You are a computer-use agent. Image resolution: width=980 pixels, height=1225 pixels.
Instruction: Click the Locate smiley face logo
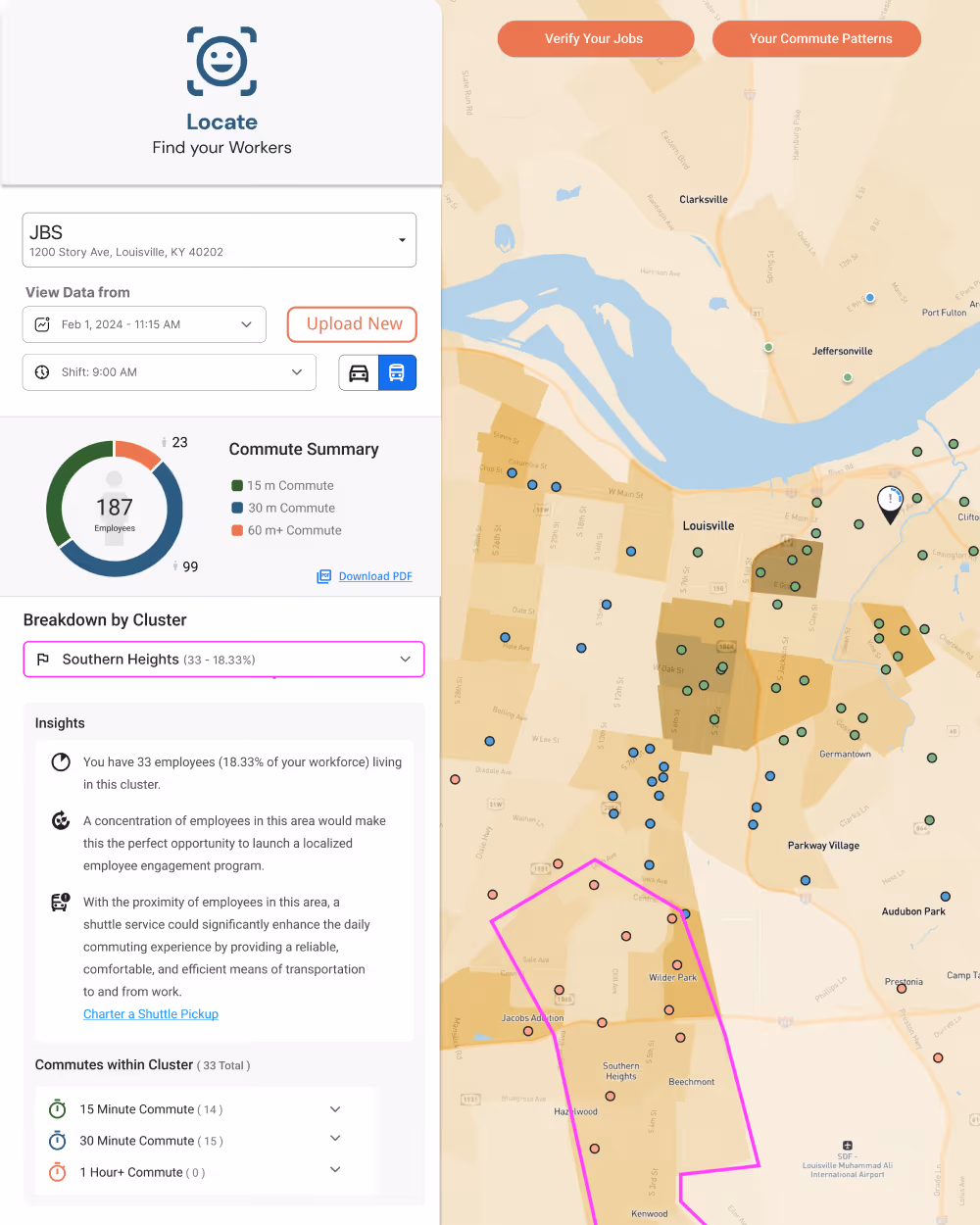click(x=221, y=61)
